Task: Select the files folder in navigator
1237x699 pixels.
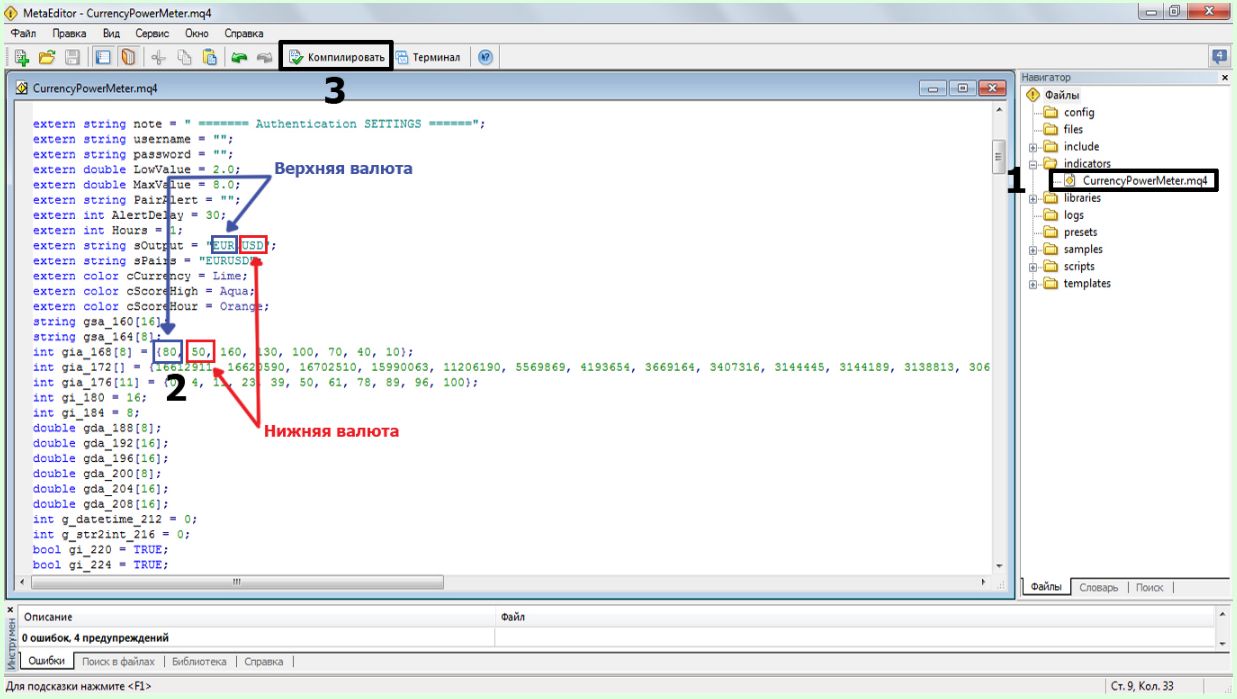Action: click(1073, 129)
